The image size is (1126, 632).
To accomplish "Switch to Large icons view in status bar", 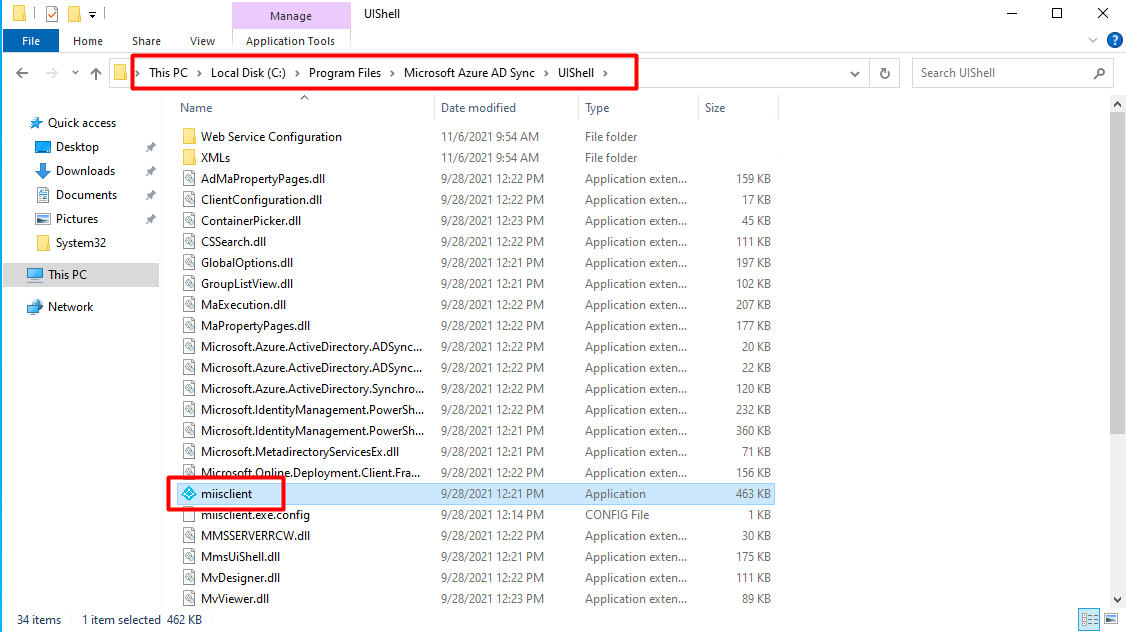I will [x=1111, y=619].
